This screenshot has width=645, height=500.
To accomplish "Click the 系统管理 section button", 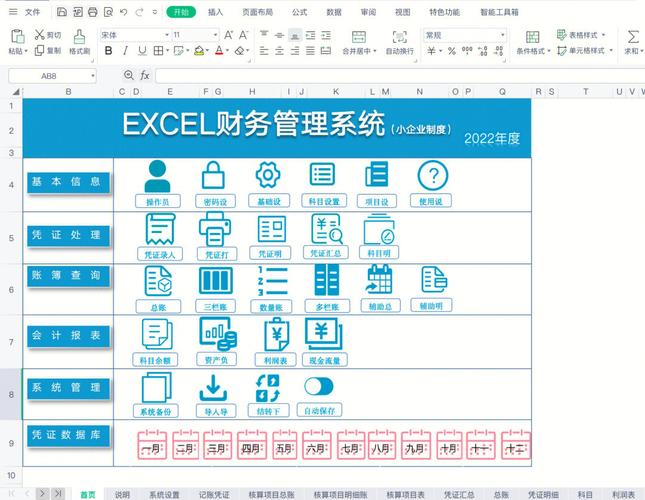I will pos(68,388).
